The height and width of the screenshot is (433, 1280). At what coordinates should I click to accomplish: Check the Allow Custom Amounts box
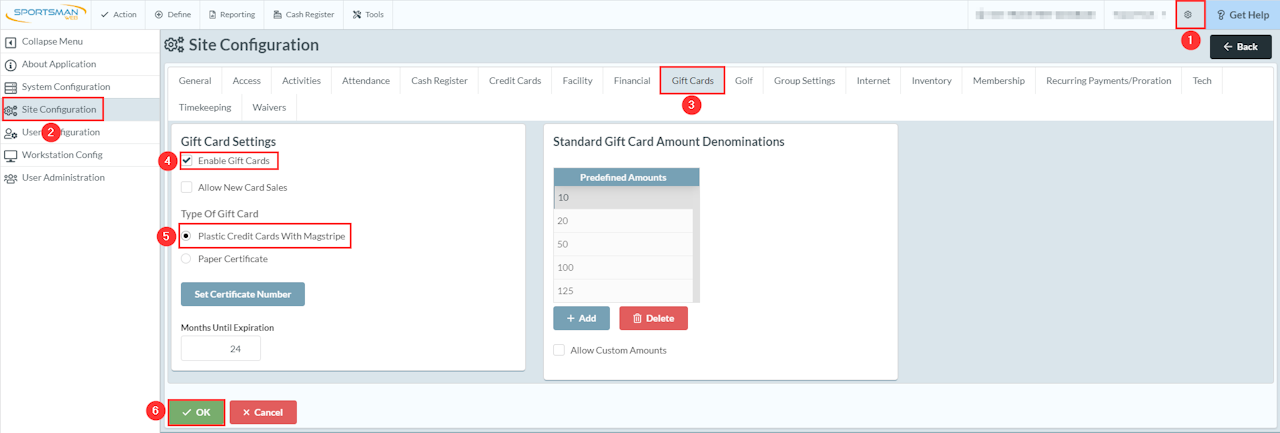point(559,350)
